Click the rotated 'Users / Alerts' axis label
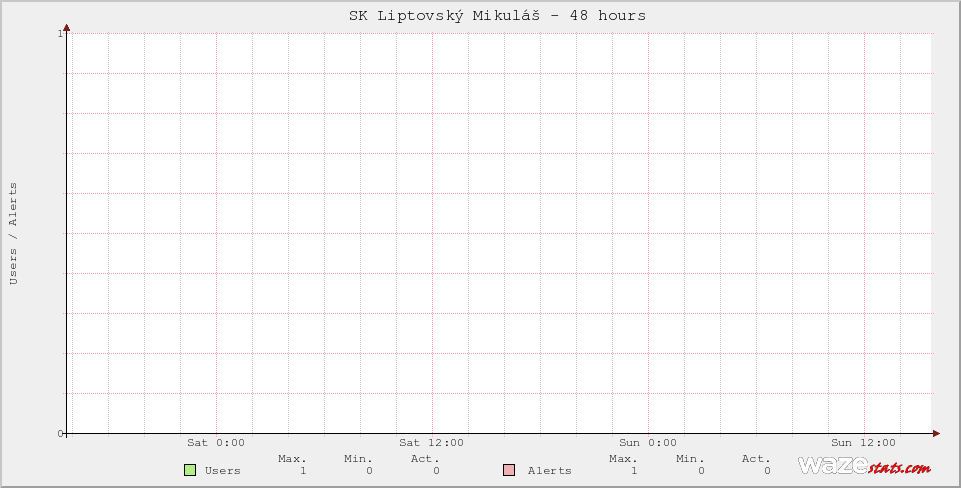This screenshot has height=488, width=961. tap(13, 233)
